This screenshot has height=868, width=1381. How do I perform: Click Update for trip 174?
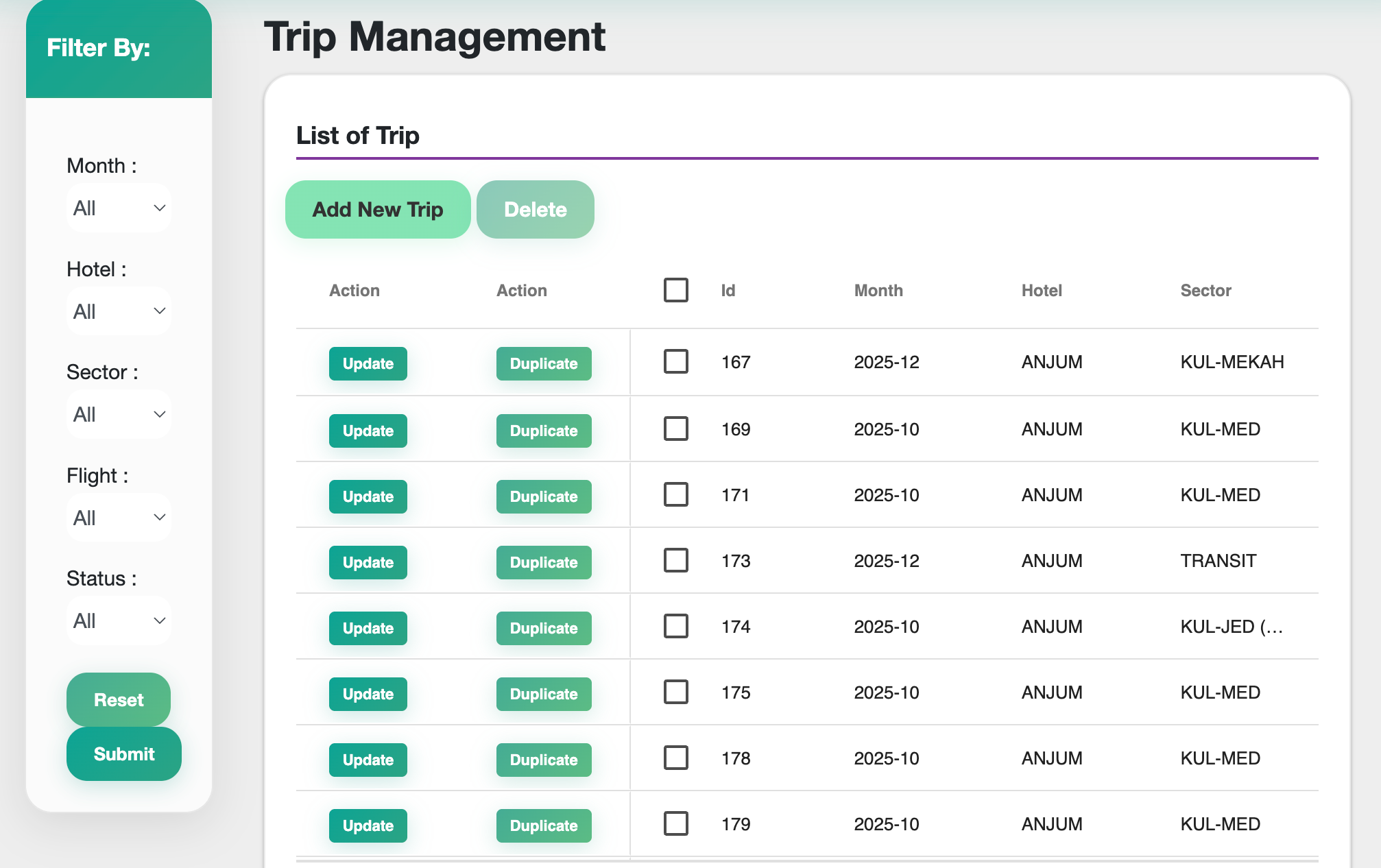click(368, 628)
